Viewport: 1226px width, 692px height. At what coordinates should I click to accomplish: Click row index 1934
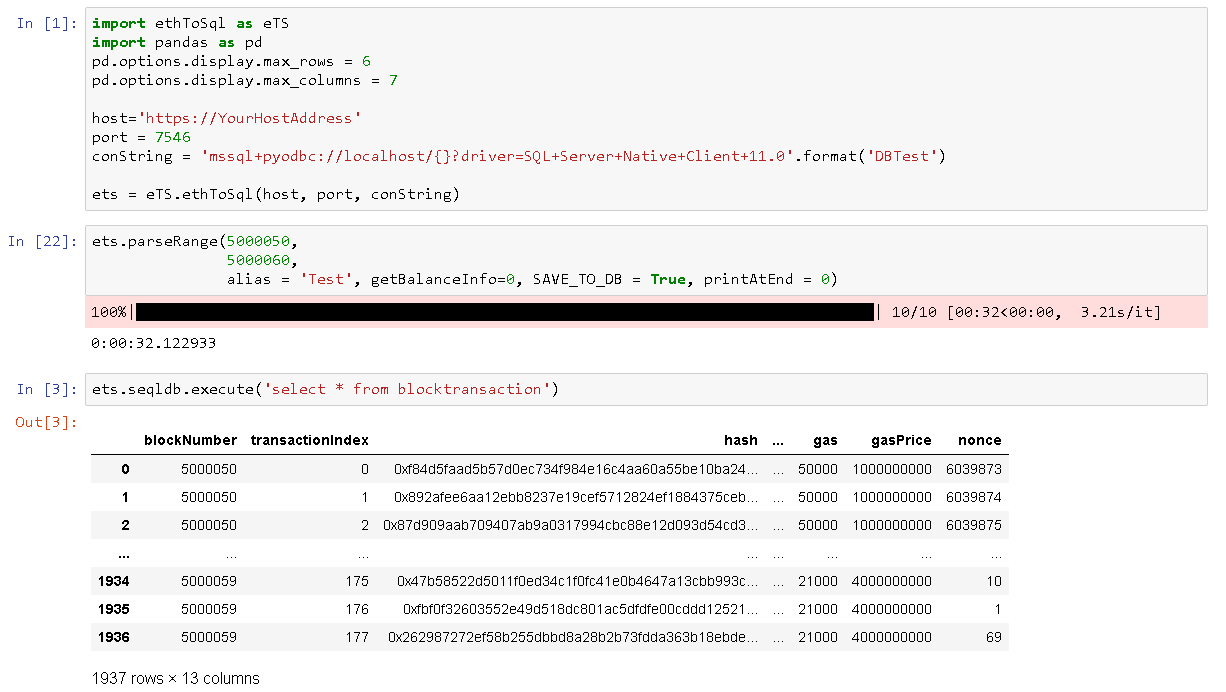click(114, 581)
